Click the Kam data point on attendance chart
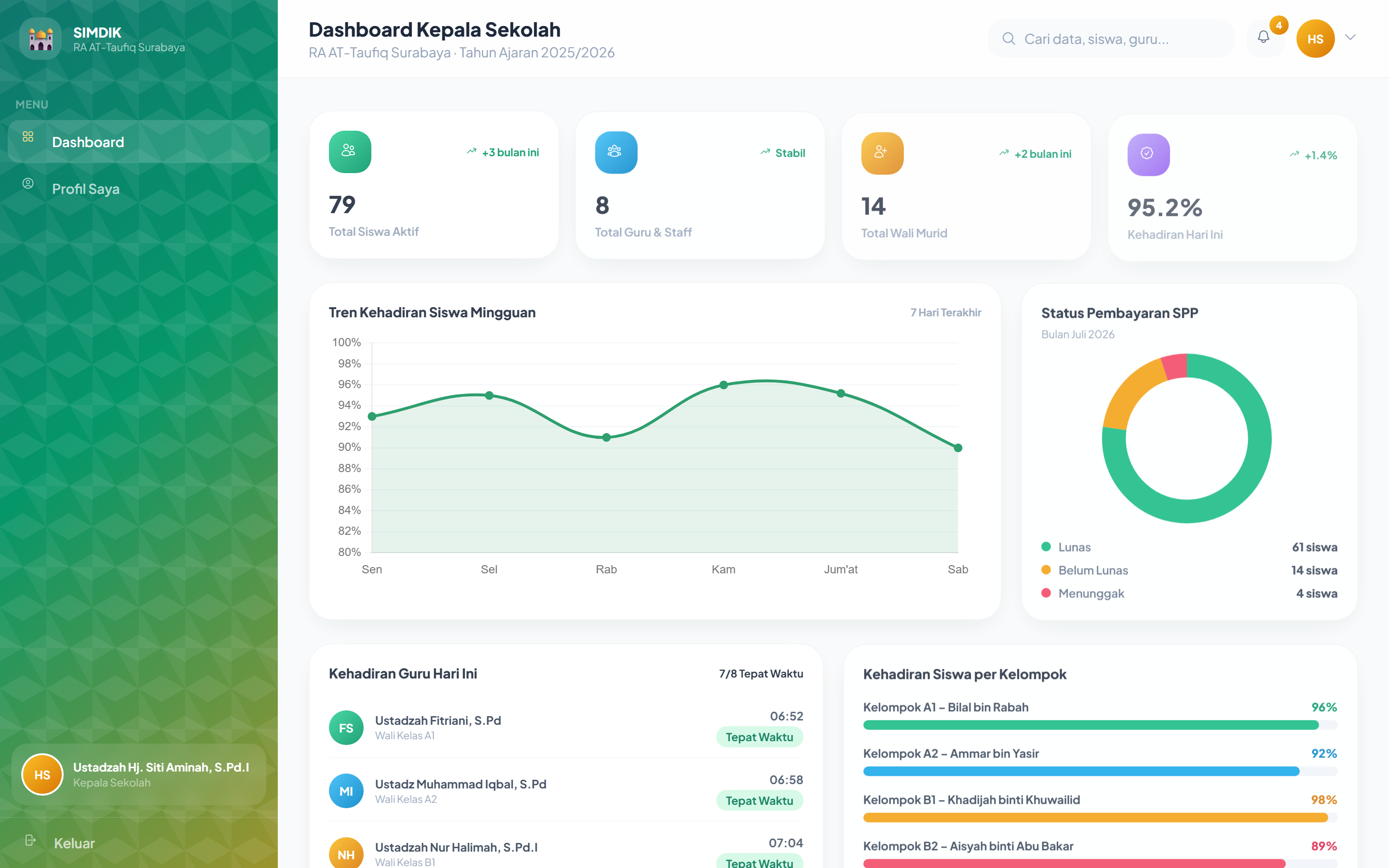The width and height of the screenshot is (1389, 868). [724, 385]
